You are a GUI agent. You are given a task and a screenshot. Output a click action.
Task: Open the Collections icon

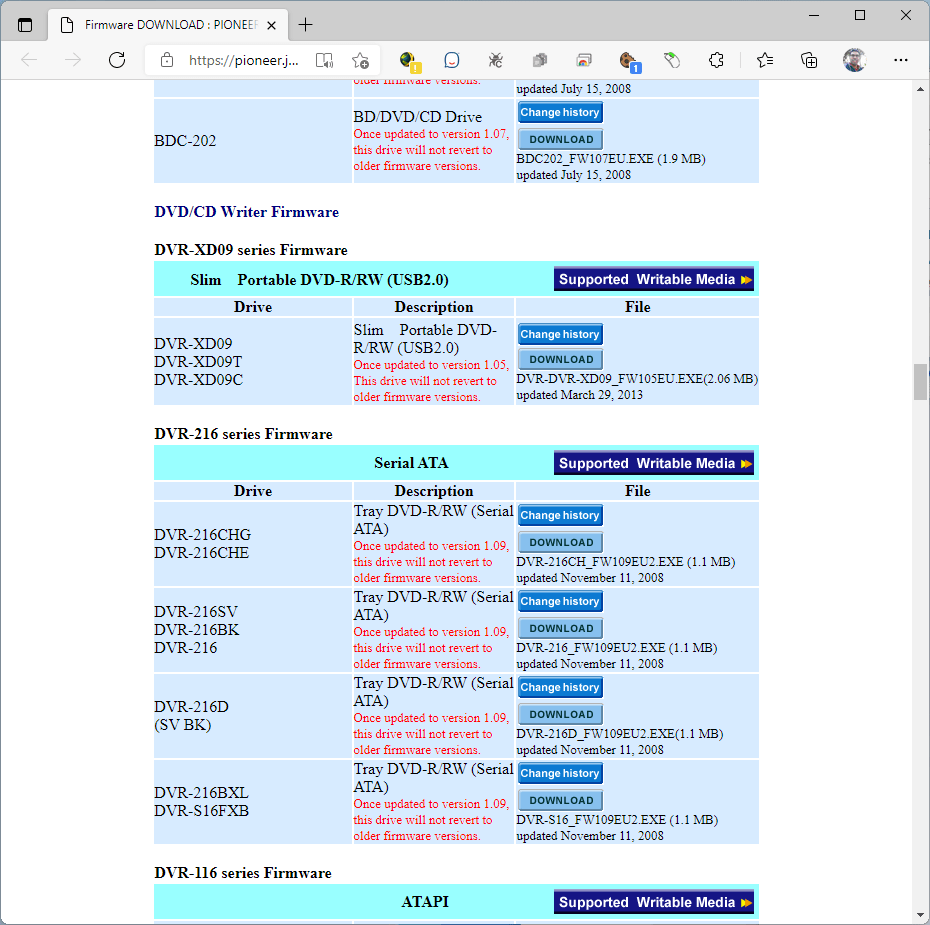click(809, 60)
